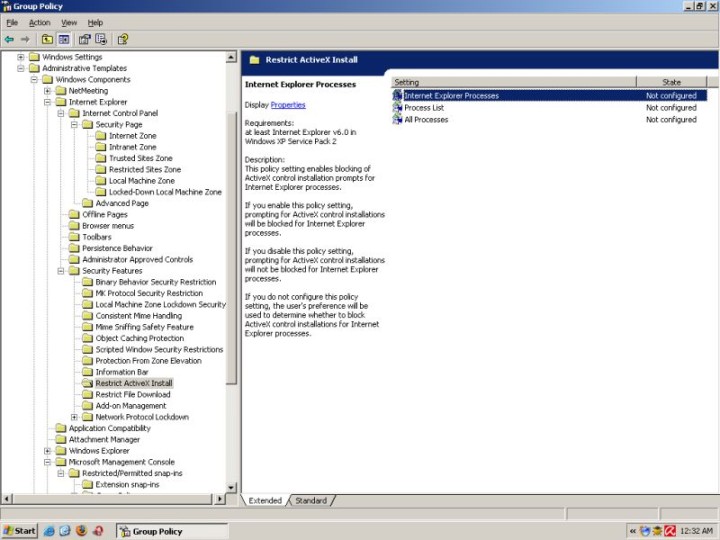Expand the Network Protocol Lockdown node

74,417
